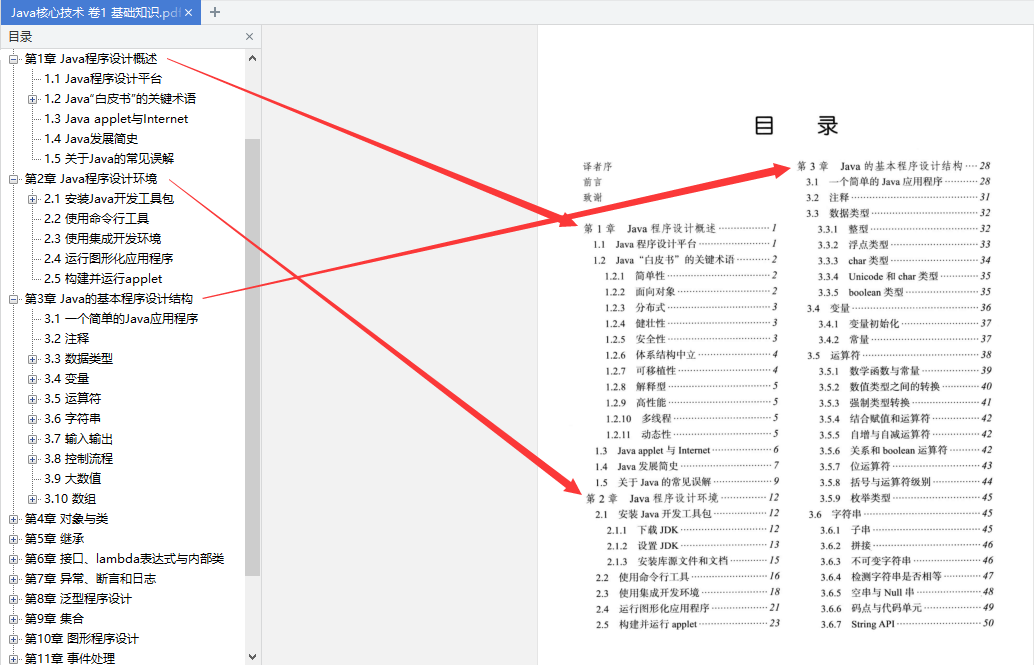The image size is (1034, 665).
Task: Open bookmark 1.3 Java applet与Internet
Action: click(116, 119)
